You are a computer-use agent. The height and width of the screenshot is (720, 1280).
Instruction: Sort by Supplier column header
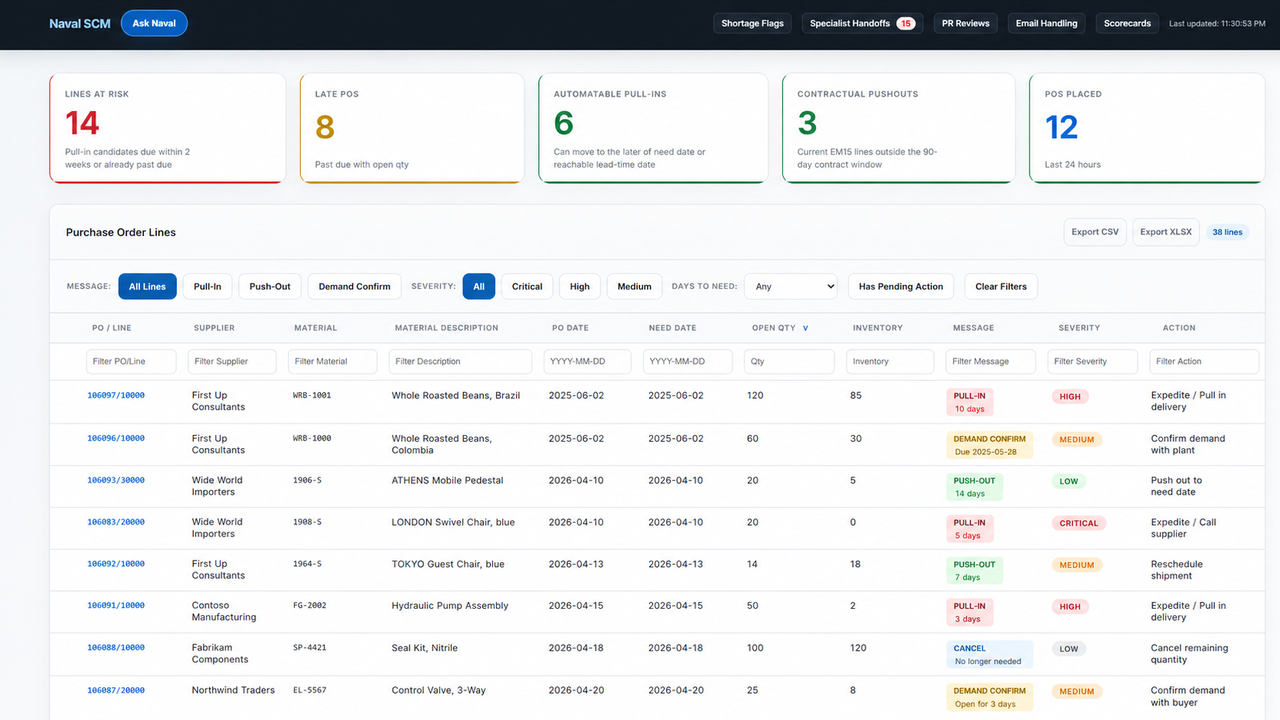[214, 328]
